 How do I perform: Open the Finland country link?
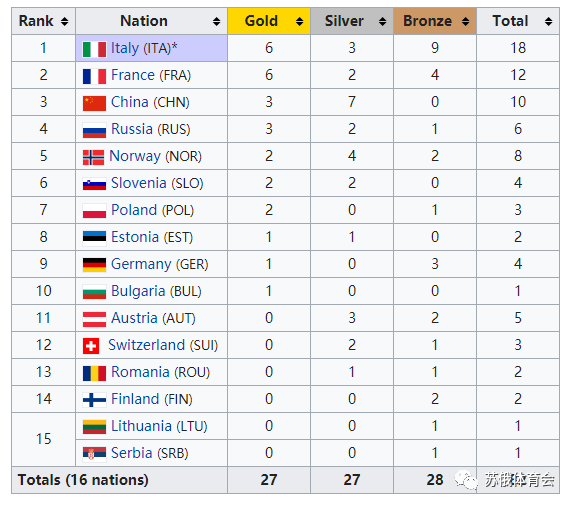pyautogui.click(x=135, y=399)
